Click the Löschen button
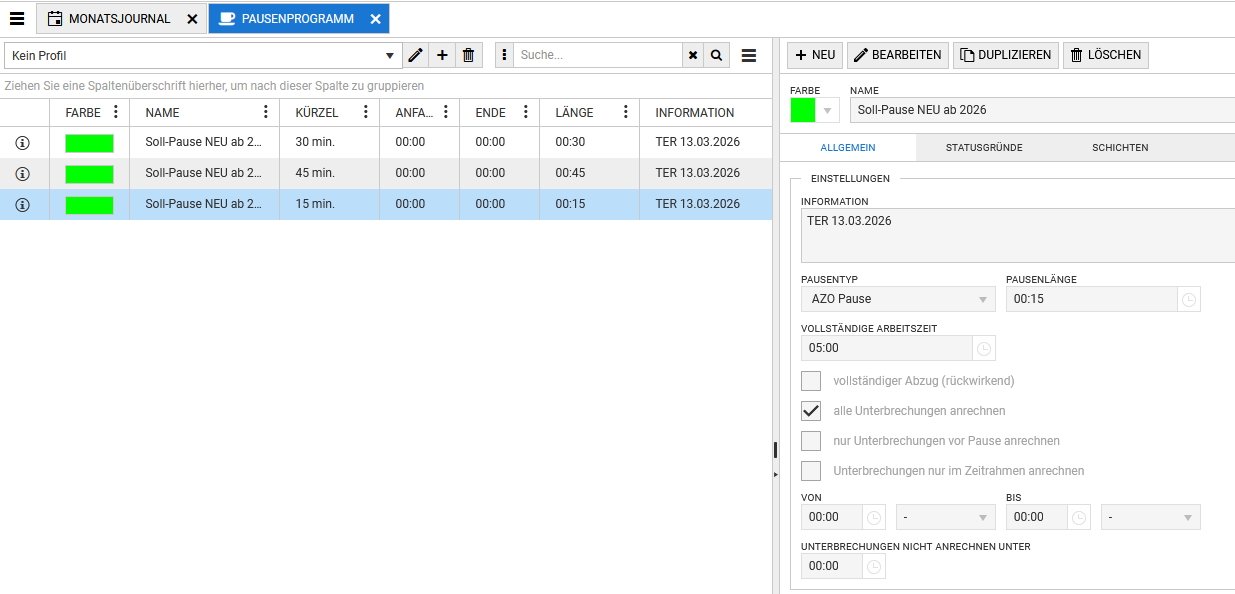Image resolution: width=1235 pixels, height=594 pixels. click(1105, 55)
